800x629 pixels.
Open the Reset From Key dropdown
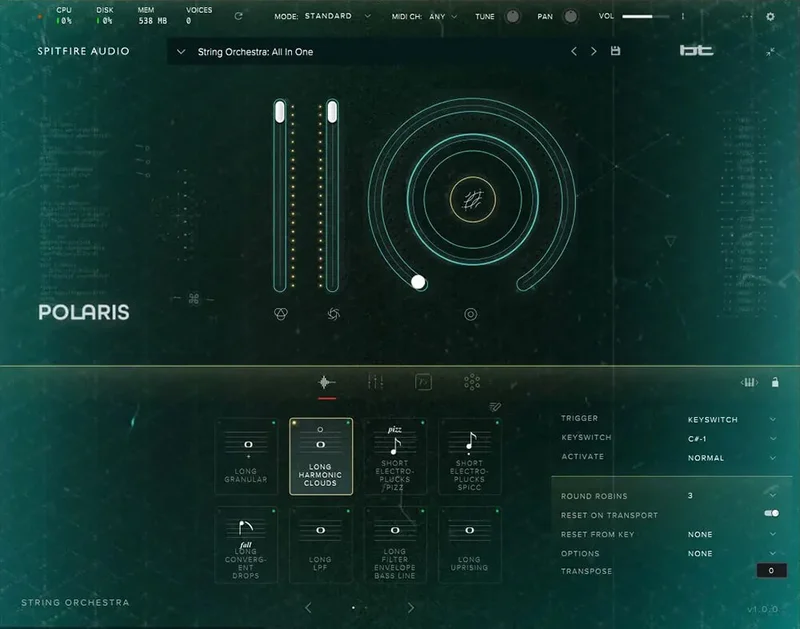coord(732,534)
